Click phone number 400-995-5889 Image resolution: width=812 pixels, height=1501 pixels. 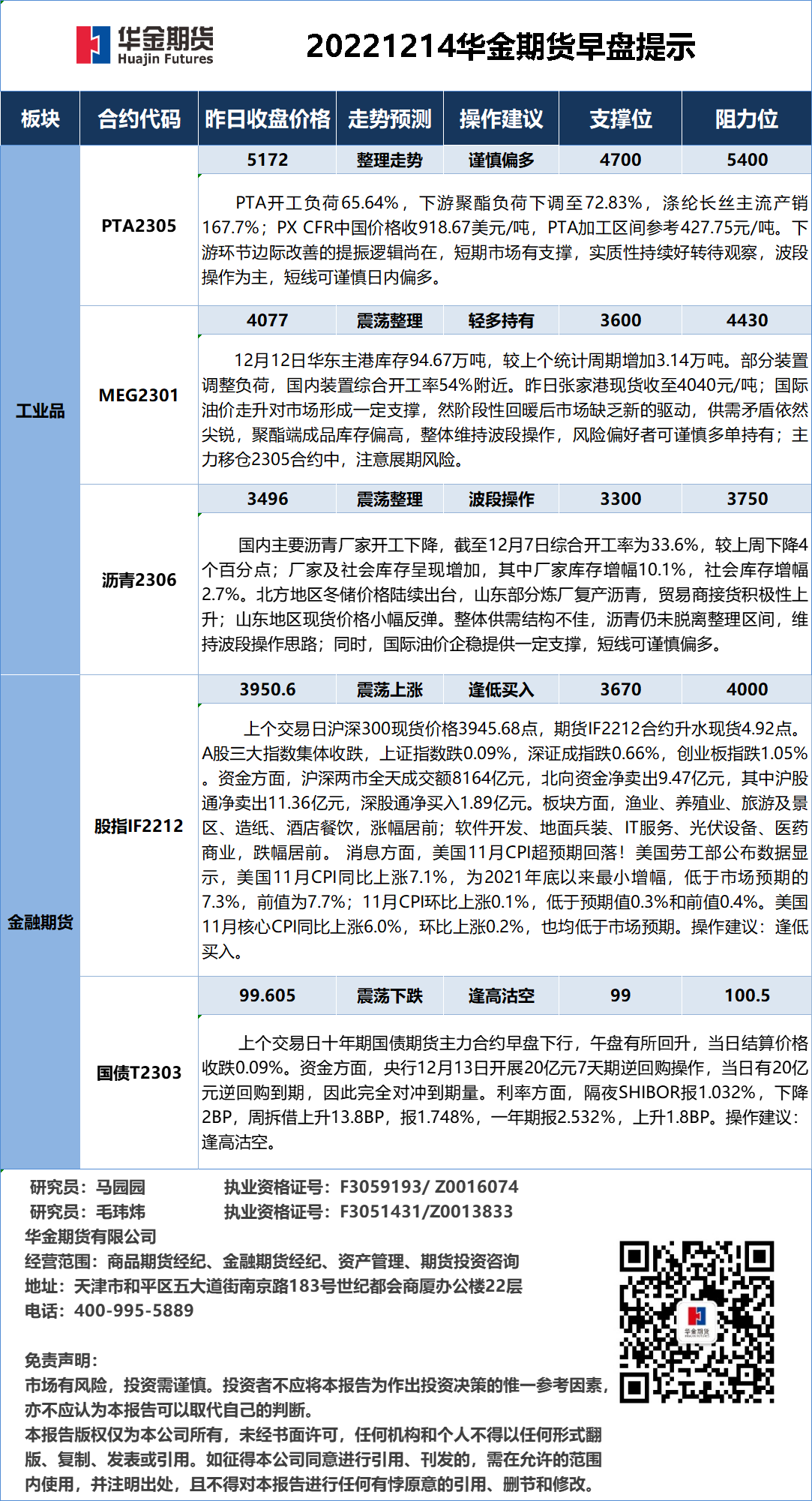click(133, 1310)
